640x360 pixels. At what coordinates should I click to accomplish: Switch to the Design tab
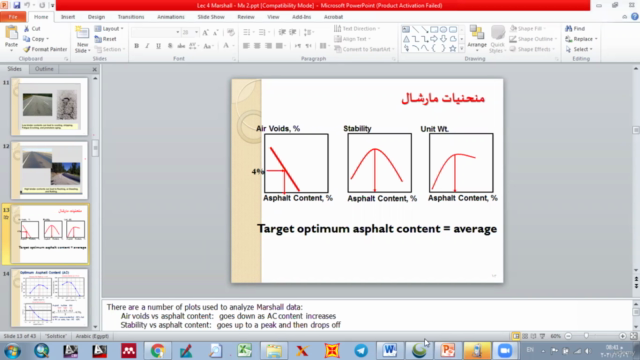[x=96, y=17]
